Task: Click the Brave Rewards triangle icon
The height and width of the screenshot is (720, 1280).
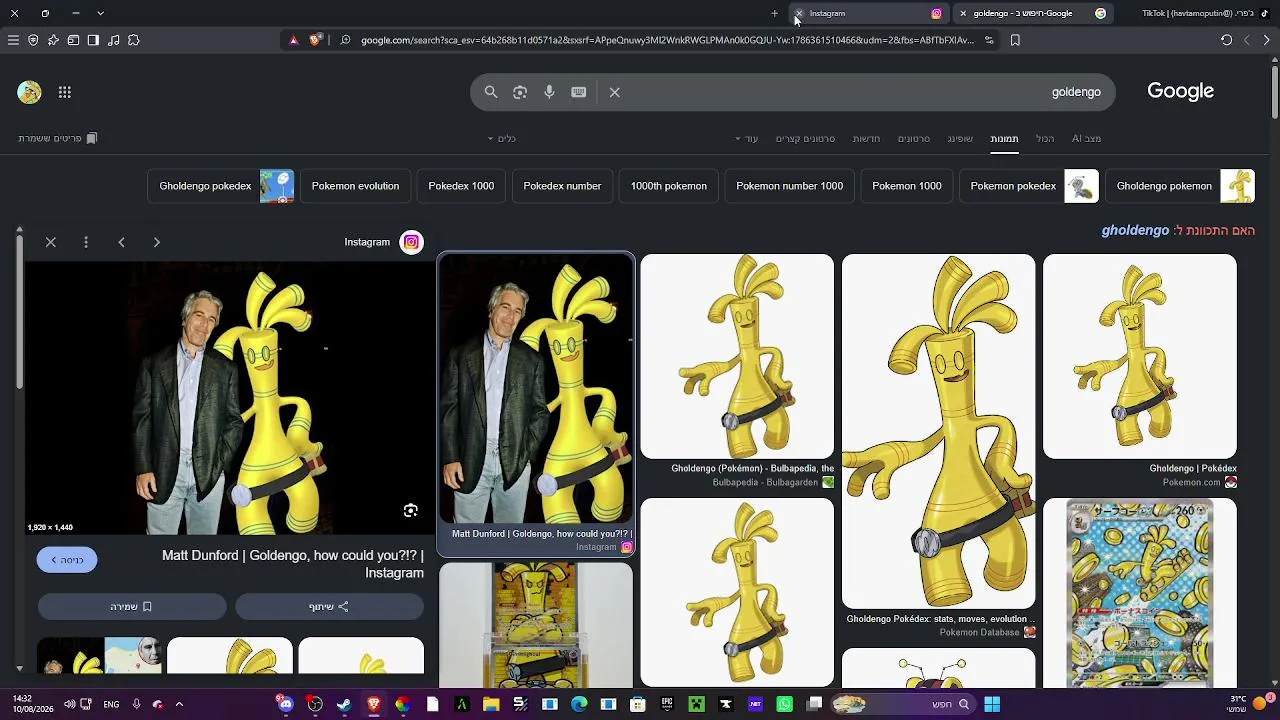Action: [x=293, y=40]
